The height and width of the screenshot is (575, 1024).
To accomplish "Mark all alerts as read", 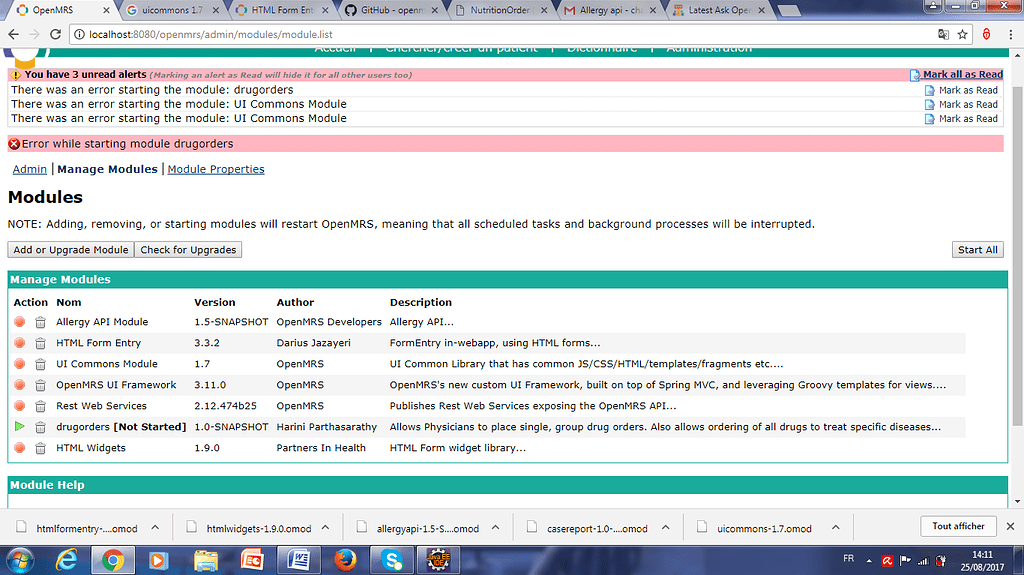I will [961, 75].
